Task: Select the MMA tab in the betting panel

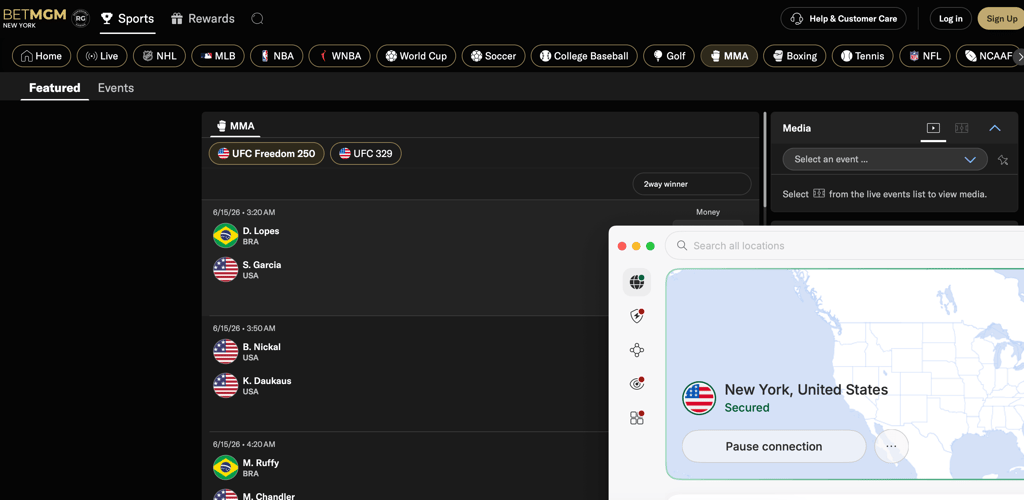Action: click(235, 126)
